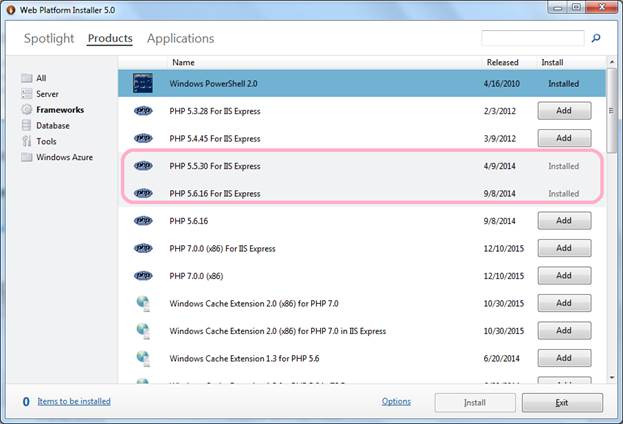Image resolution: width=623 pixels, height=424 pixels.
Task: Open the Items to be installed link
Action: (x=74, y=402)
